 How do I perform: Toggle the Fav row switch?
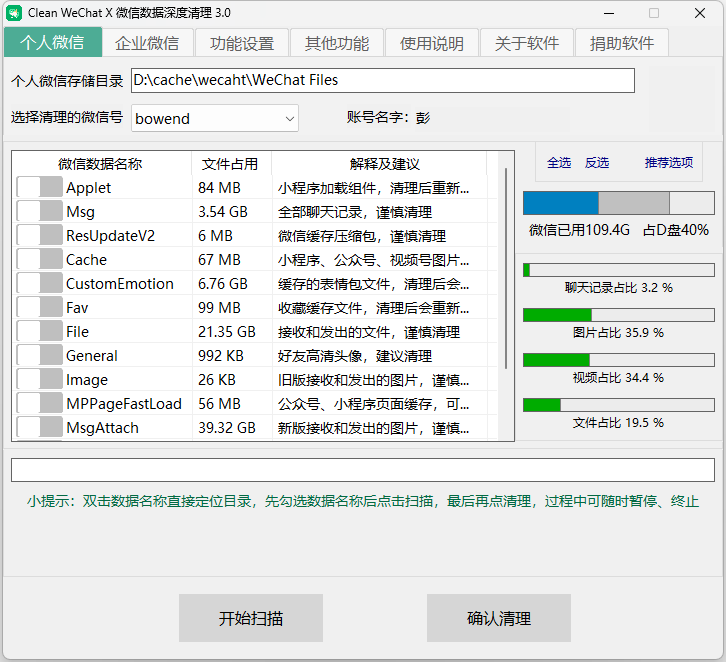[39, 308]
